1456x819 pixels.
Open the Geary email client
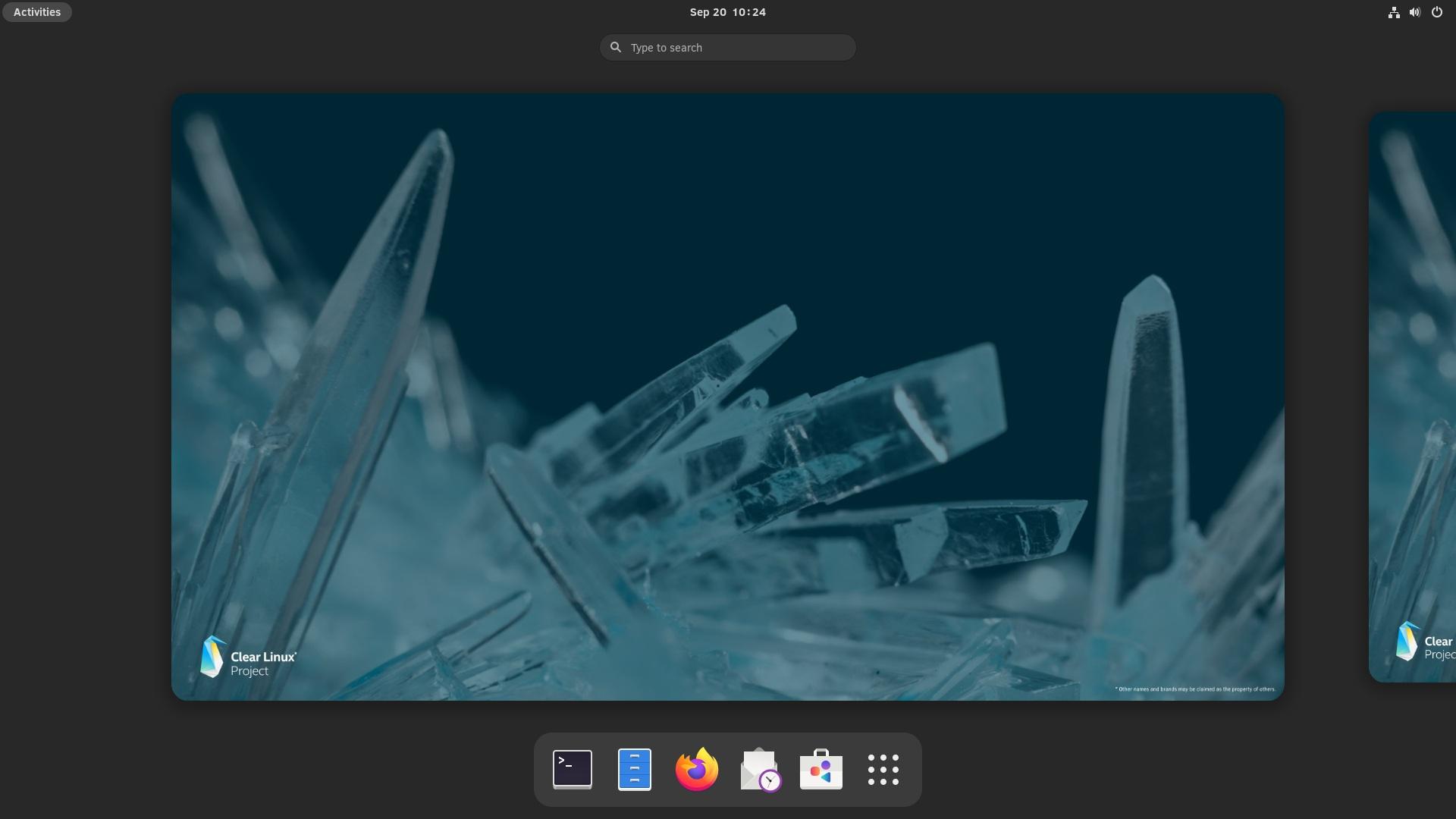758,769
